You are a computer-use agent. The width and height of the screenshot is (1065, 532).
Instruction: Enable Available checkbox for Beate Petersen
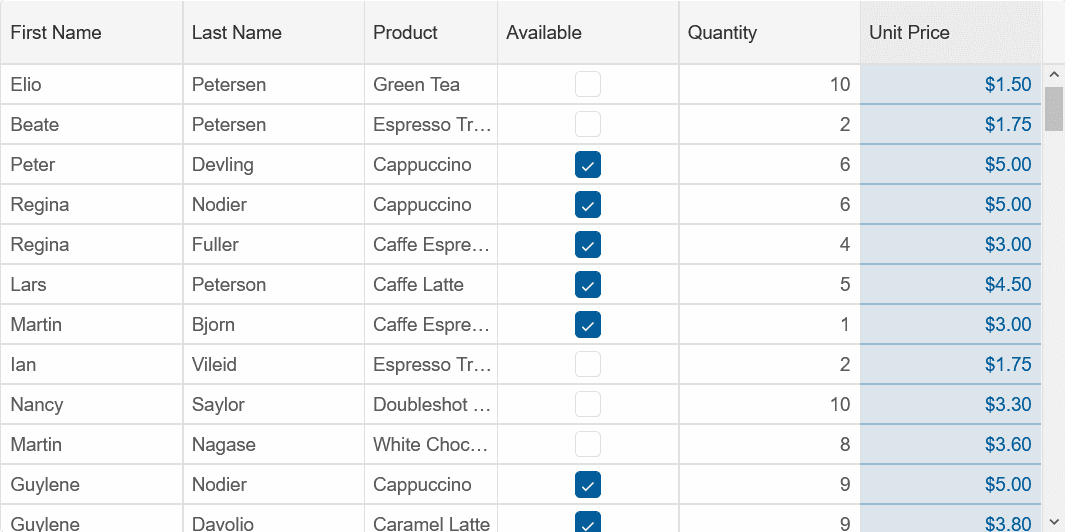point(588,124)
